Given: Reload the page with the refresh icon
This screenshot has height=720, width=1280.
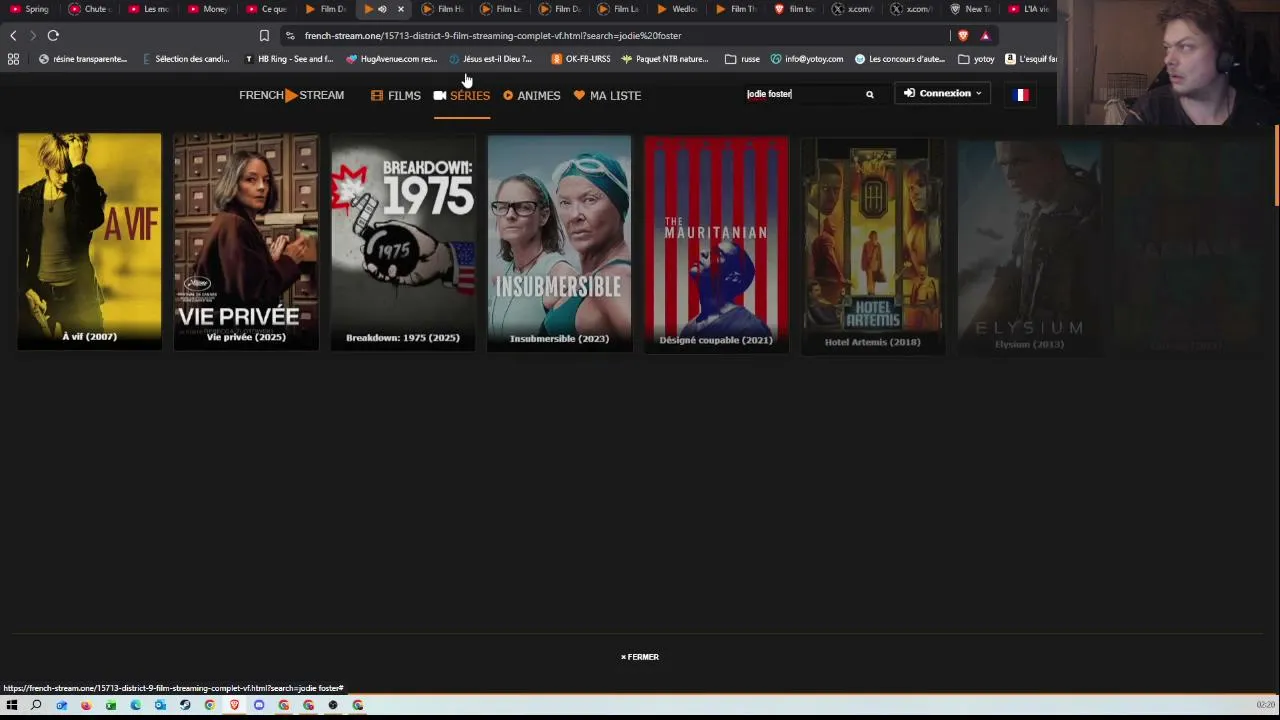Looking at the screenshot, I should [x=53, y=36].
